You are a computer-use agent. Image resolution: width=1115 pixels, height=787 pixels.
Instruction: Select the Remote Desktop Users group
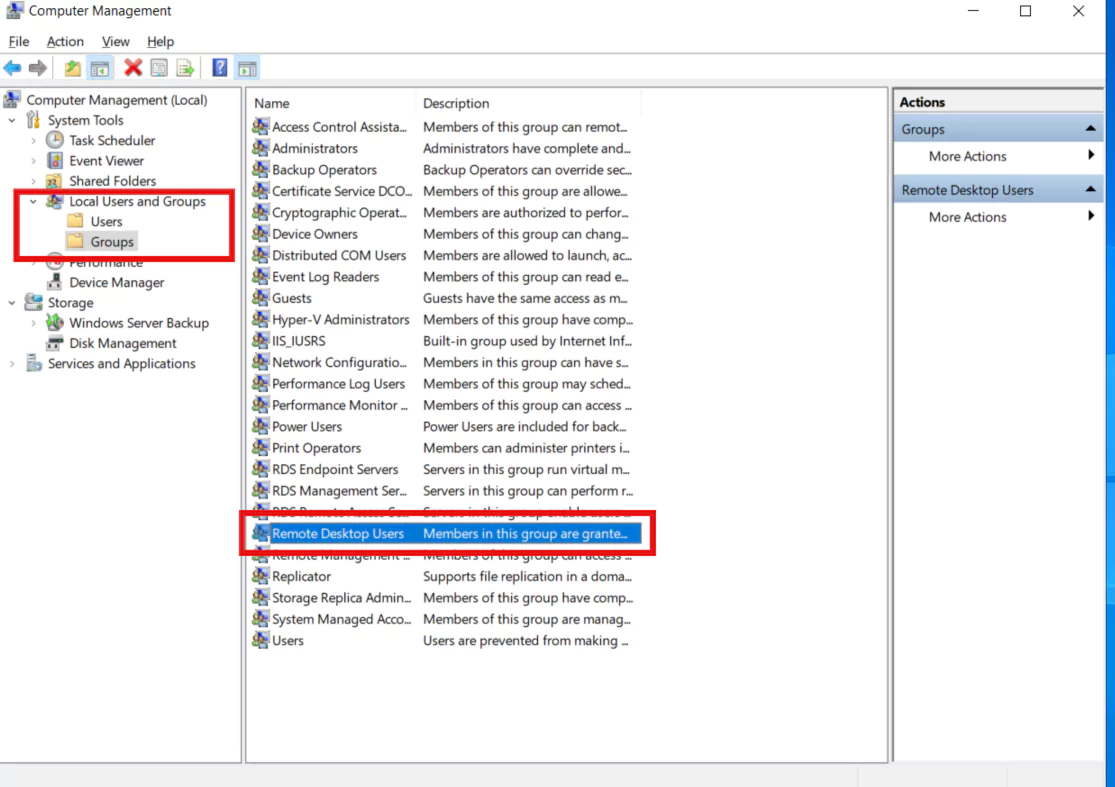(445, 533)
